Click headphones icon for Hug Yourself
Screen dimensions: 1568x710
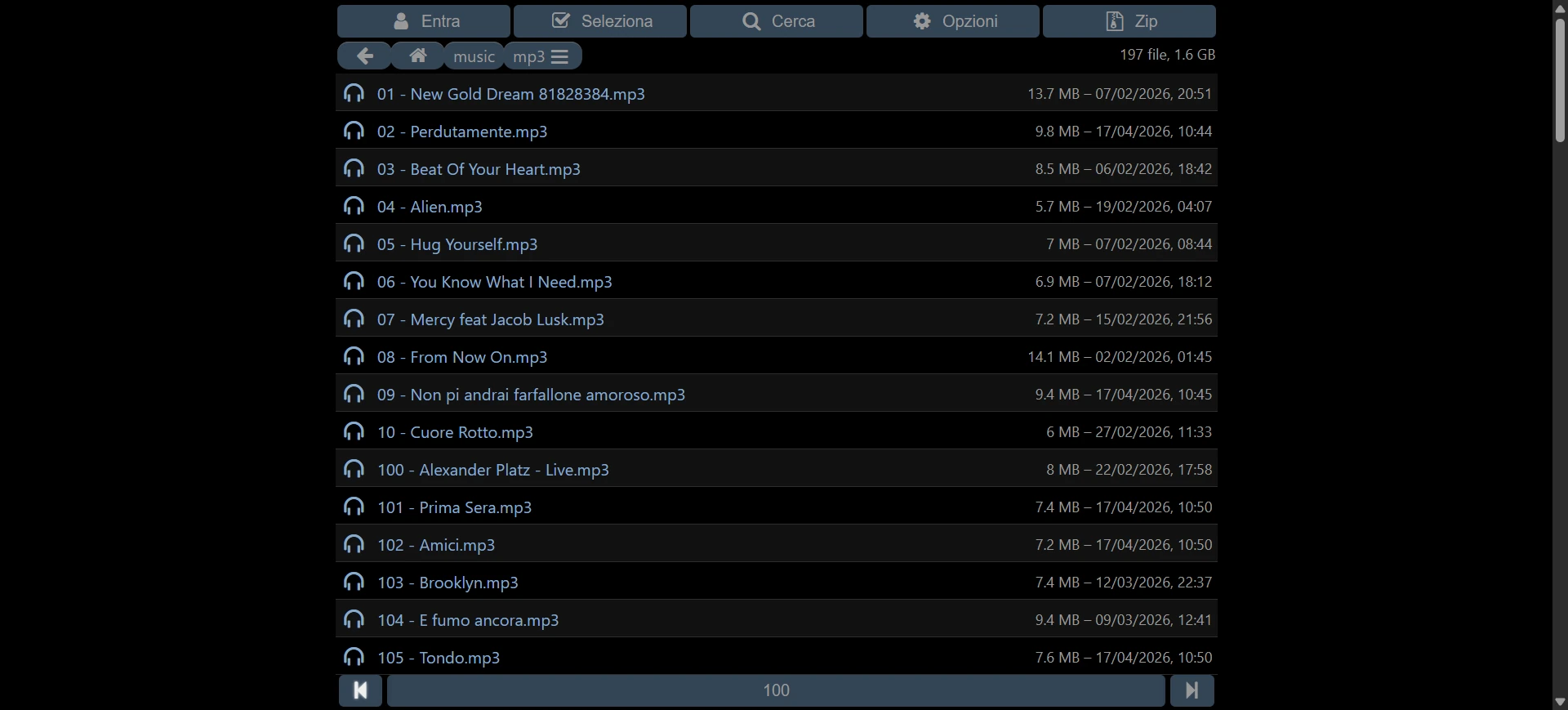(354, 243)
